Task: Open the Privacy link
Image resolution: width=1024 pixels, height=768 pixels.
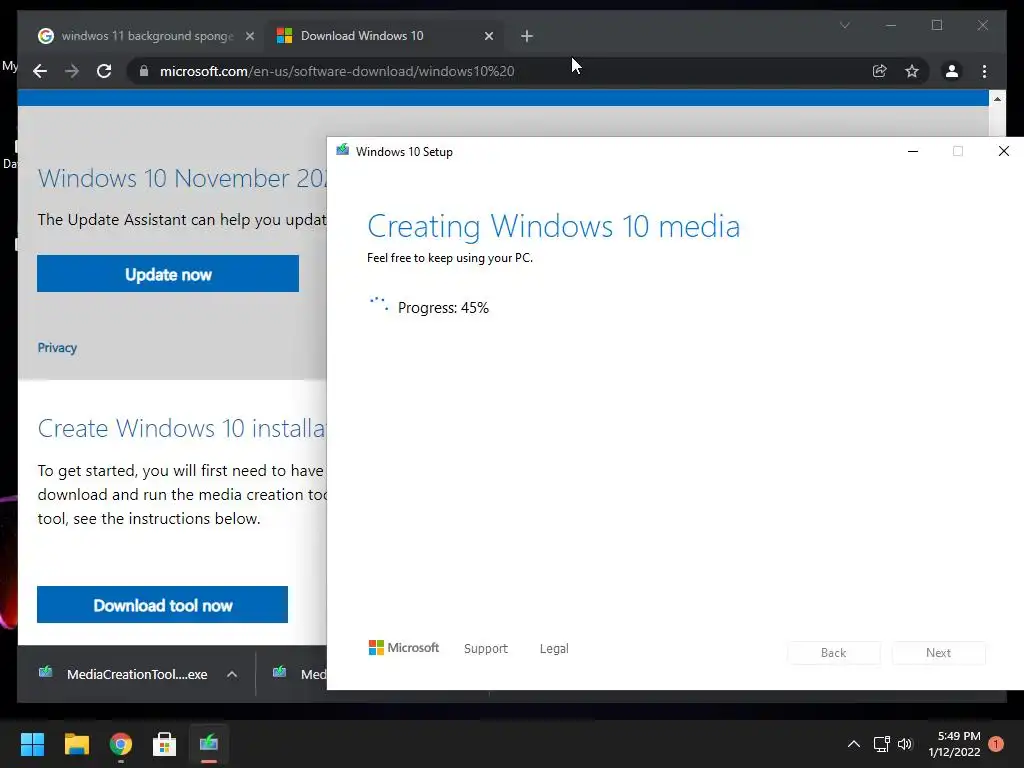Action: click(57, 347)
